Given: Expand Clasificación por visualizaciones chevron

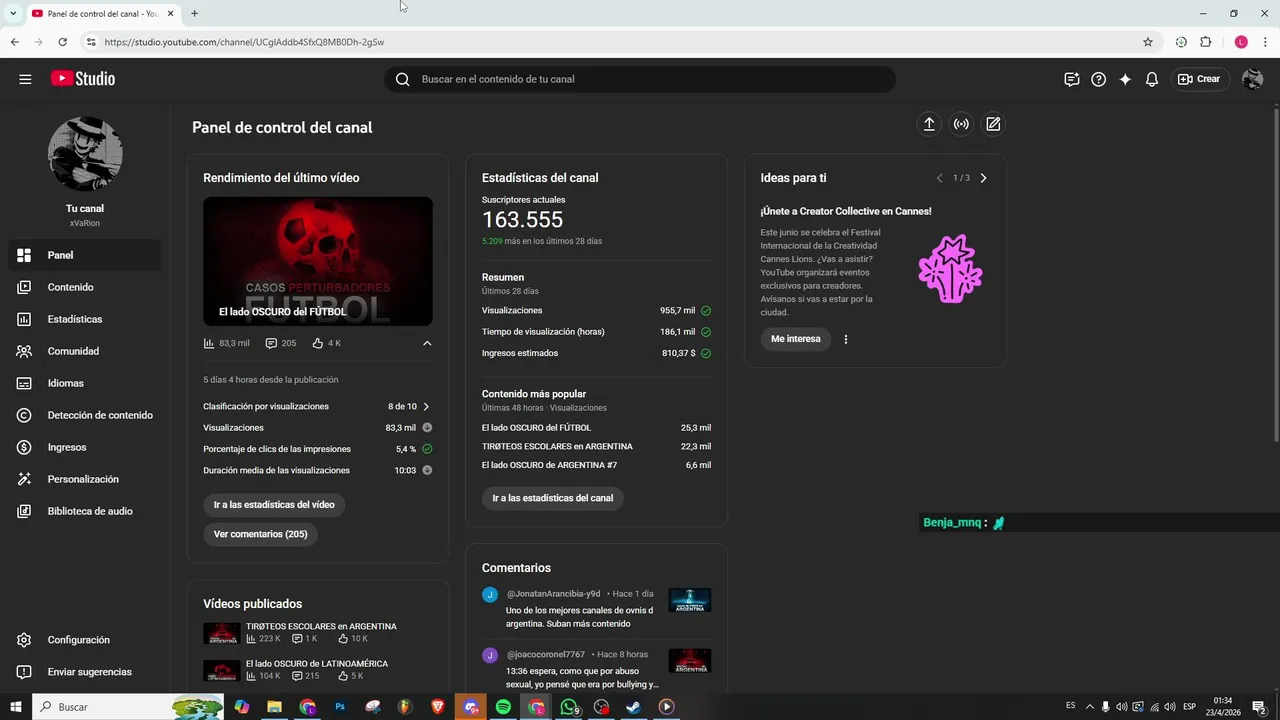Looking at the screenshot, I should pyautogui.click(x=426, y=407).
